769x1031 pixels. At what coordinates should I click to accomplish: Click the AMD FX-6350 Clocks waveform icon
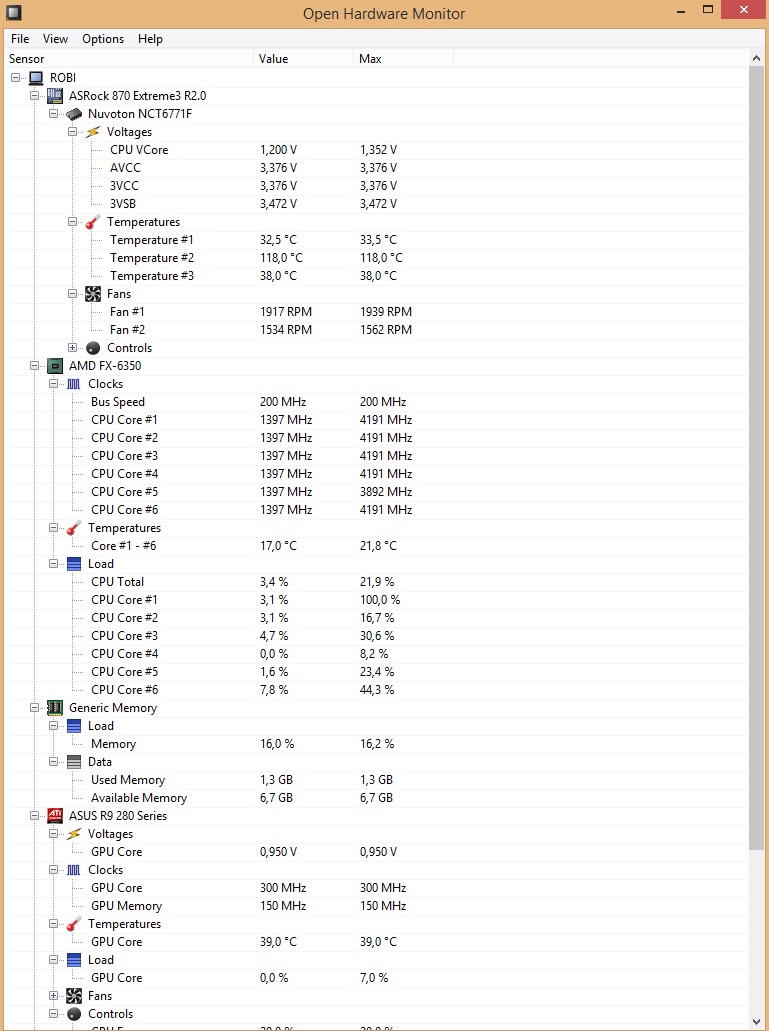click(x=74, y=384)
